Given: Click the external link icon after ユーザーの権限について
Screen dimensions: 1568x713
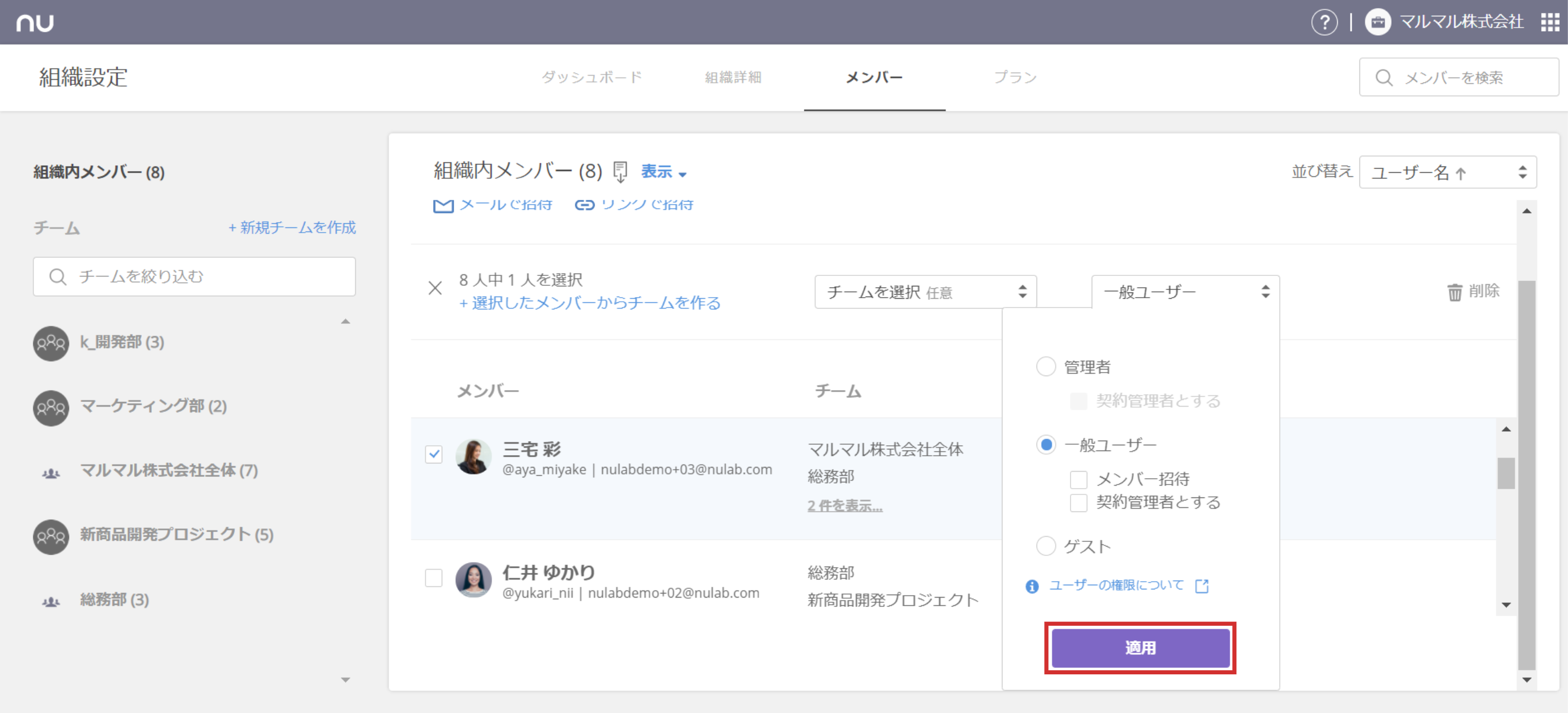Looking at the screenshot, I should 1202,586.
